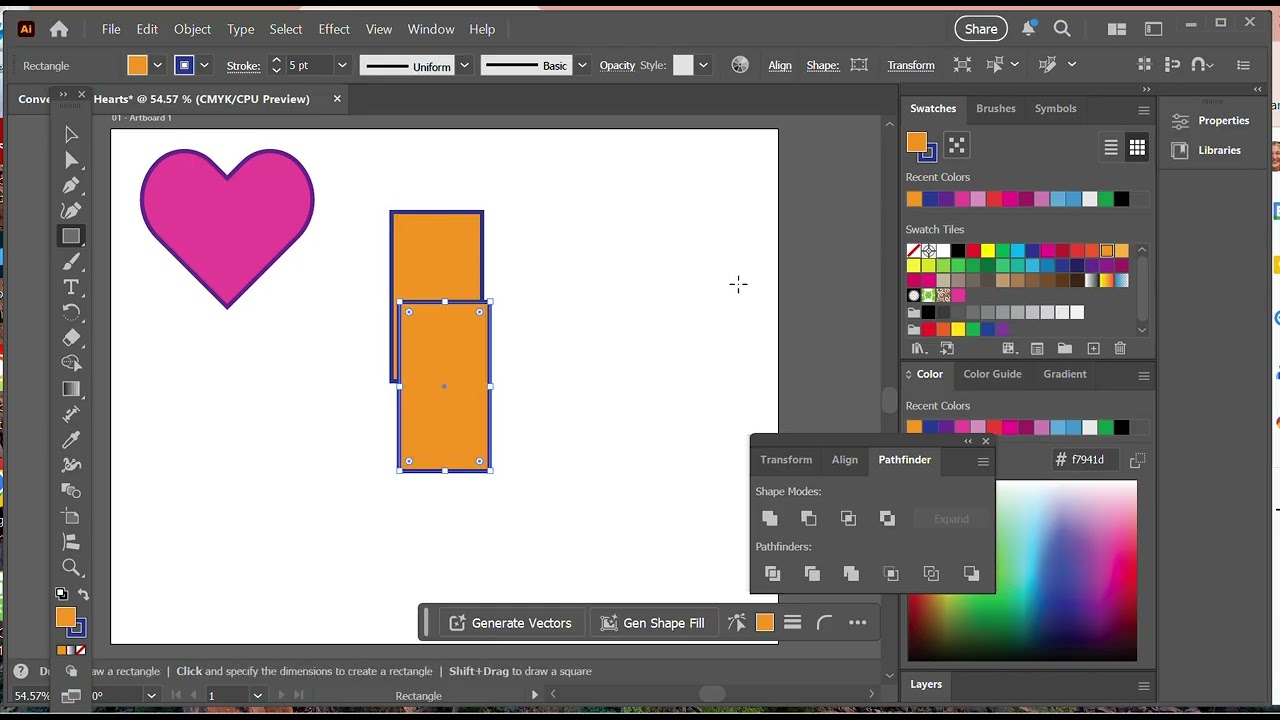This screenshot has height=720, width=1280.
Task: Select the Paintbrush tool
Action: tap(71, 262)
